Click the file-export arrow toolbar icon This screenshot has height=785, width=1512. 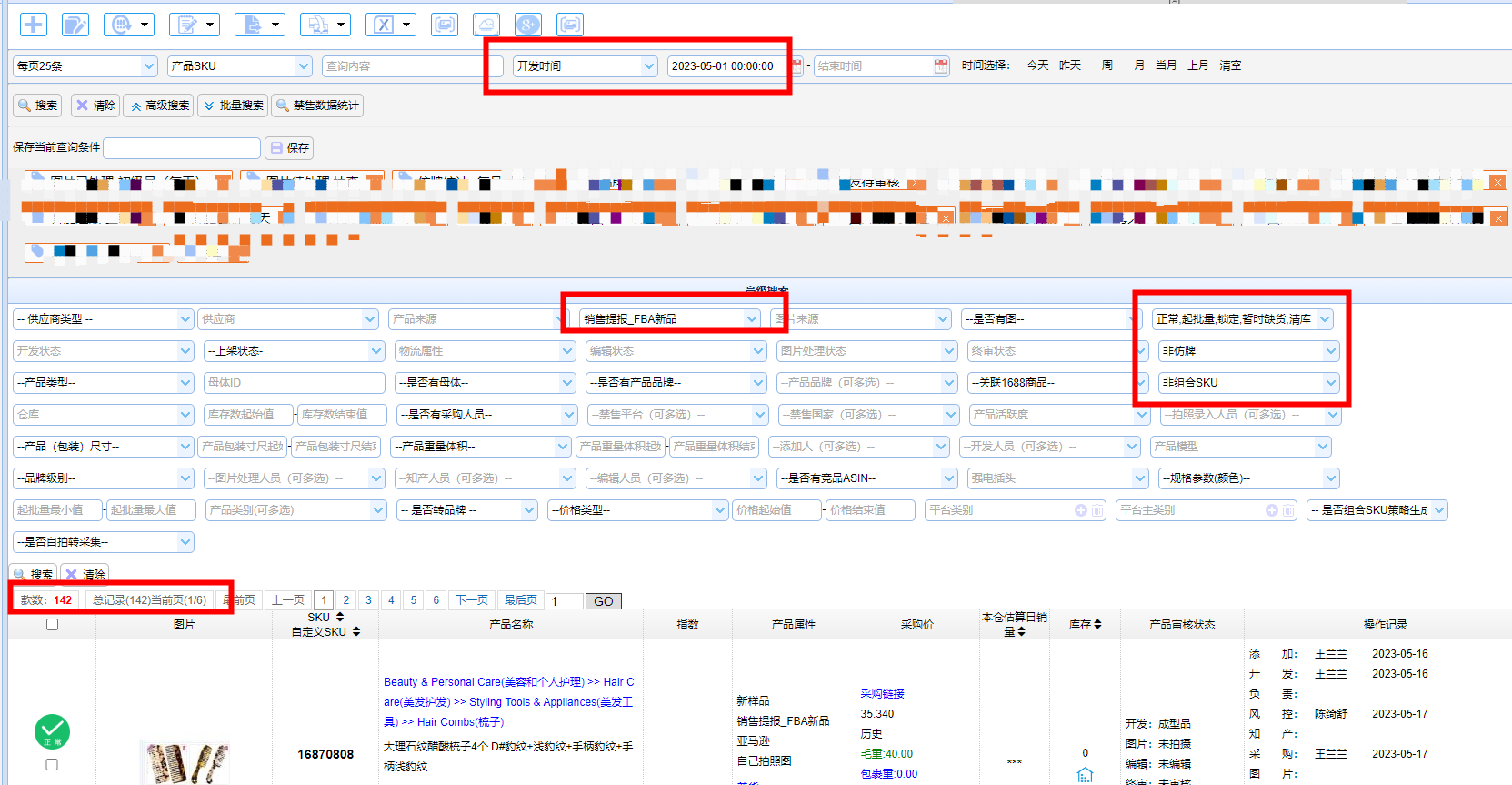[x=260, y=25]
